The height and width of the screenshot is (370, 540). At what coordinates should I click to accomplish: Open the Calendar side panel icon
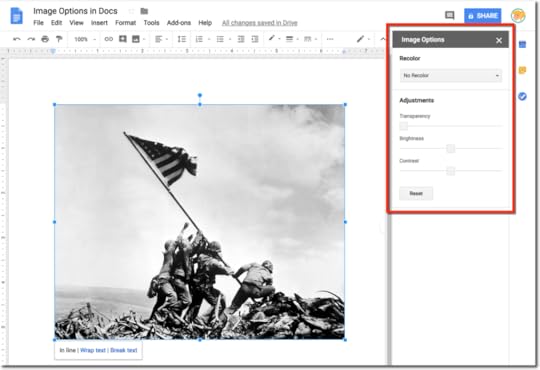click(x=522, y=44)
